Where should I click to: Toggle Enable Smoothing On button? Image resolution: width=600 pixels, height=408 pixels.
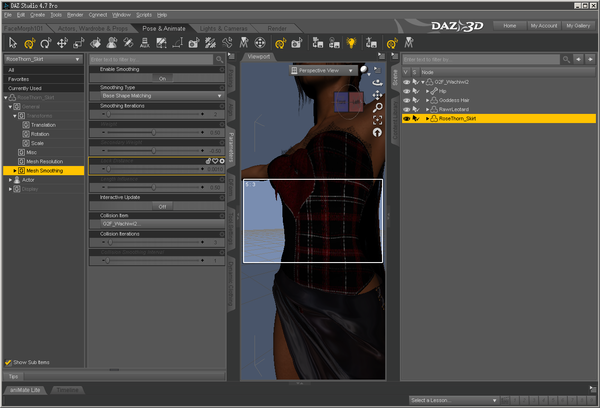click(161, 78)
